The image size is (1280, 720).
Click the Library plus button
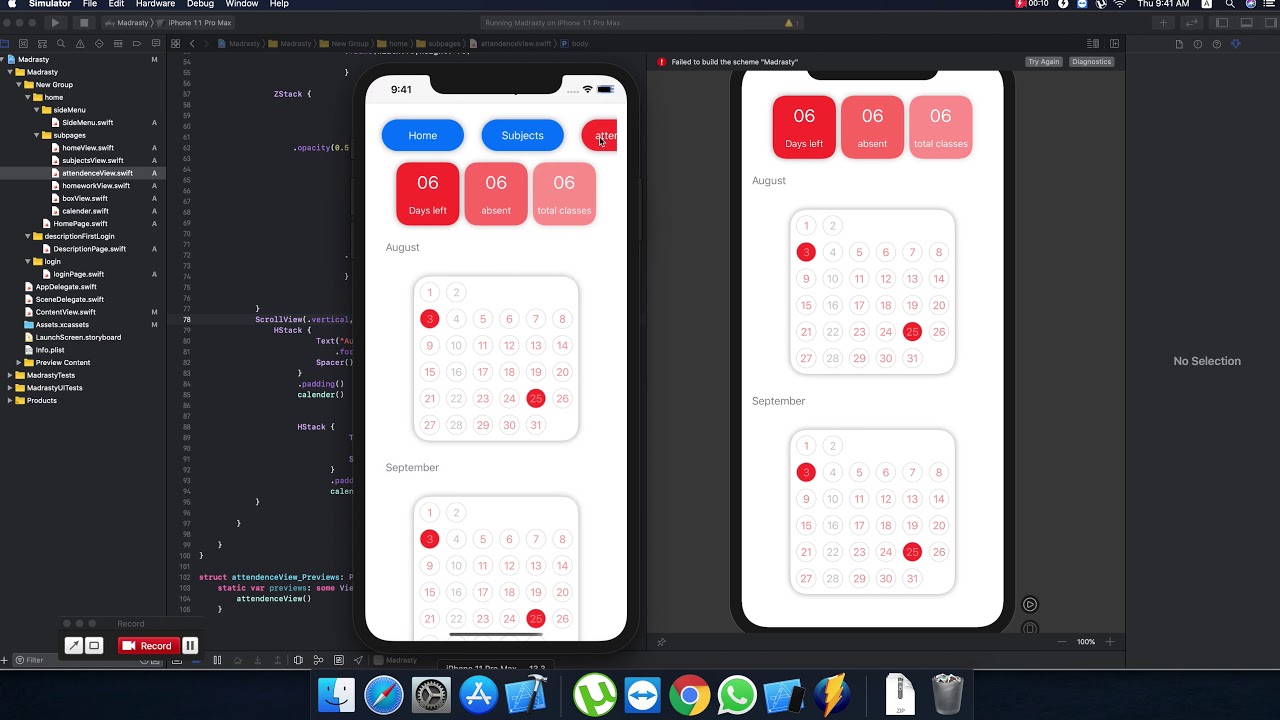1163,22
